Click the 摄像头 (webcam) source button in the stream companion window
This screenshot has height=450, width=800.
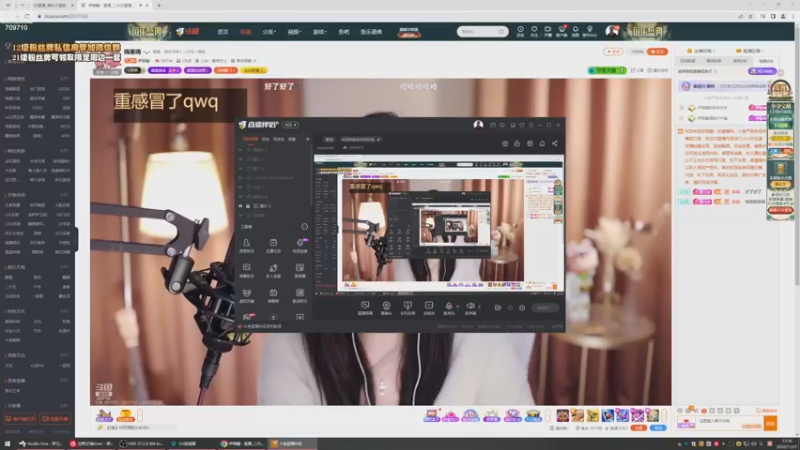point(386,308)
